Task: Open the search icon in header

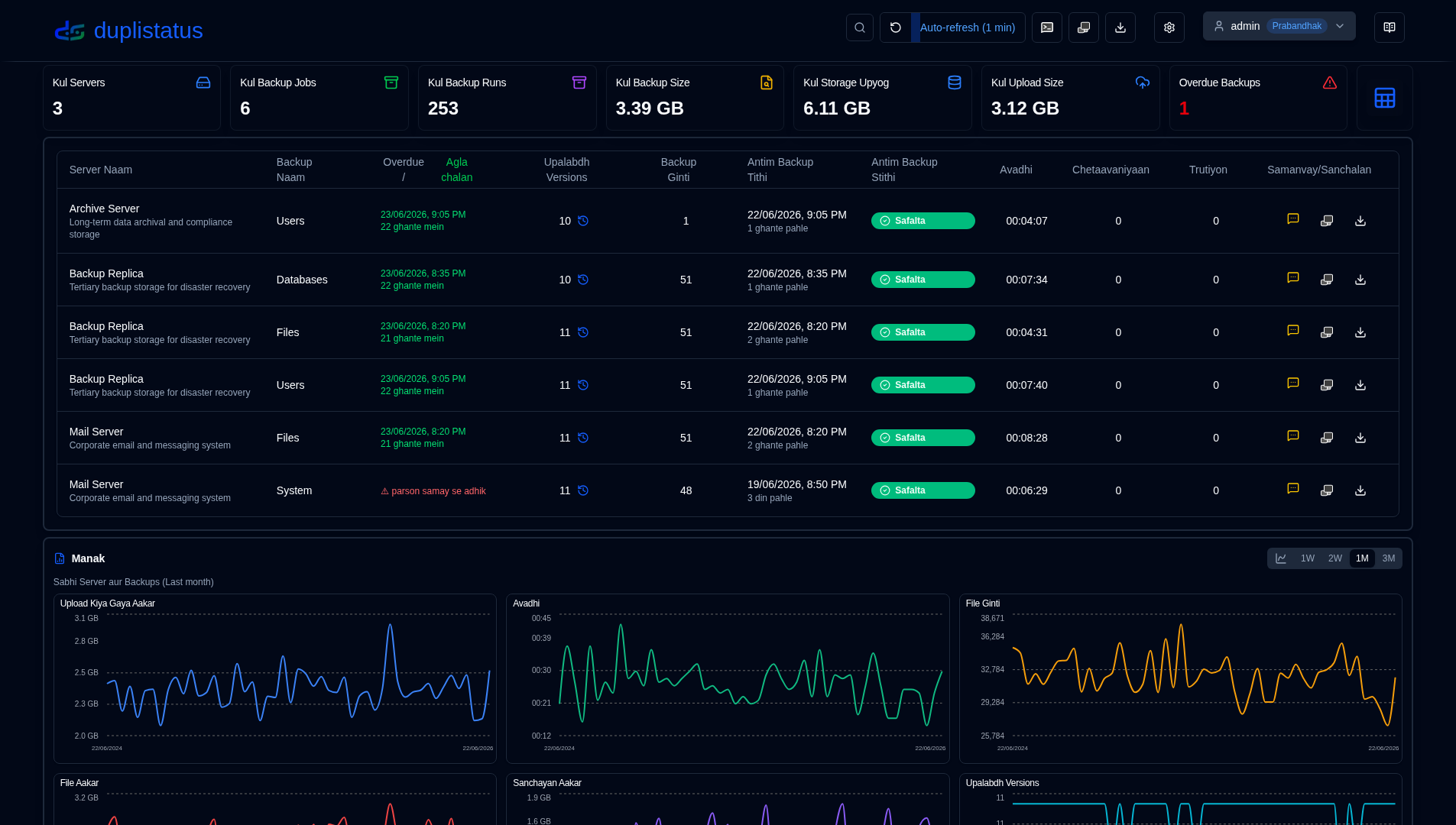Action: 859,27
